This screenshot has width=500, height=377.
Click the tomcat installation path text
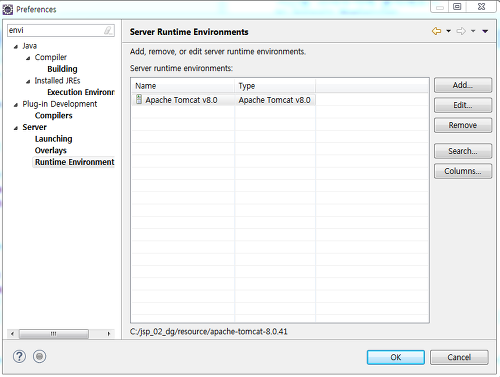[x=209, y=332]
